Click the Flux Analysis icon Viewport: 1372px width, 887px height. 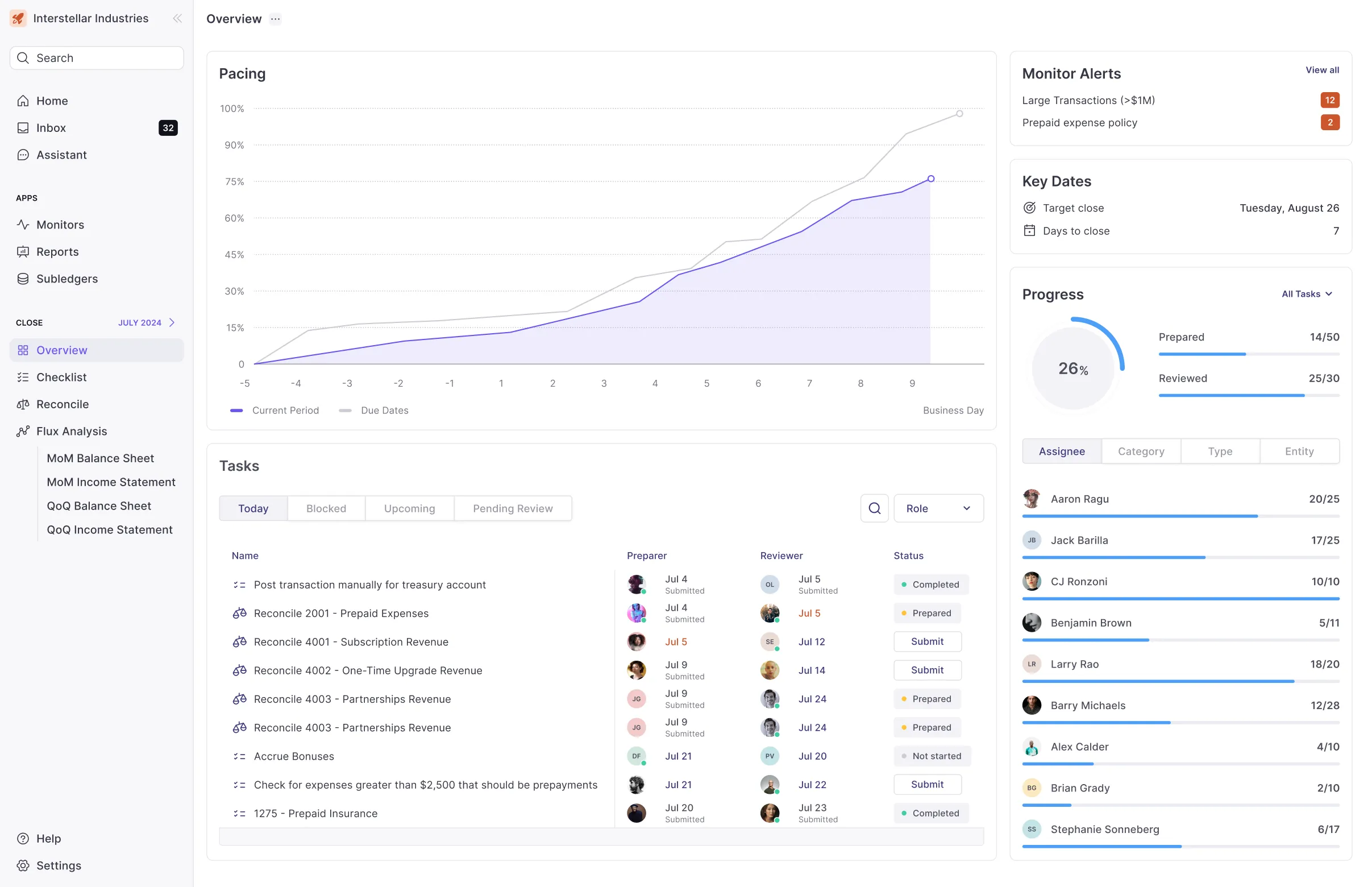point(23,432)
